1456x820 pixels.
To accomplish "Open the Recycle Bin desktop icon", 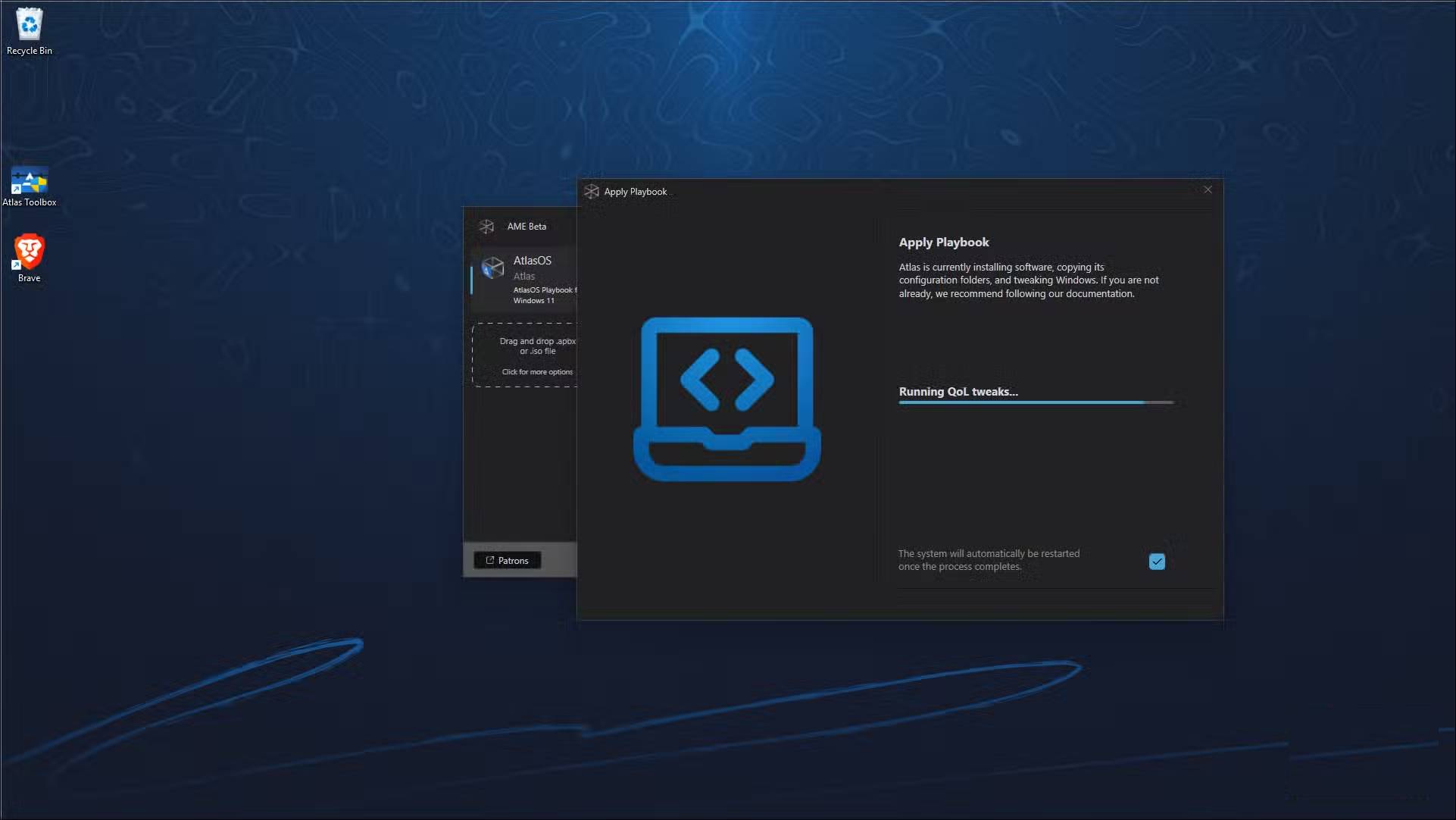I will (x=29, y=25).
